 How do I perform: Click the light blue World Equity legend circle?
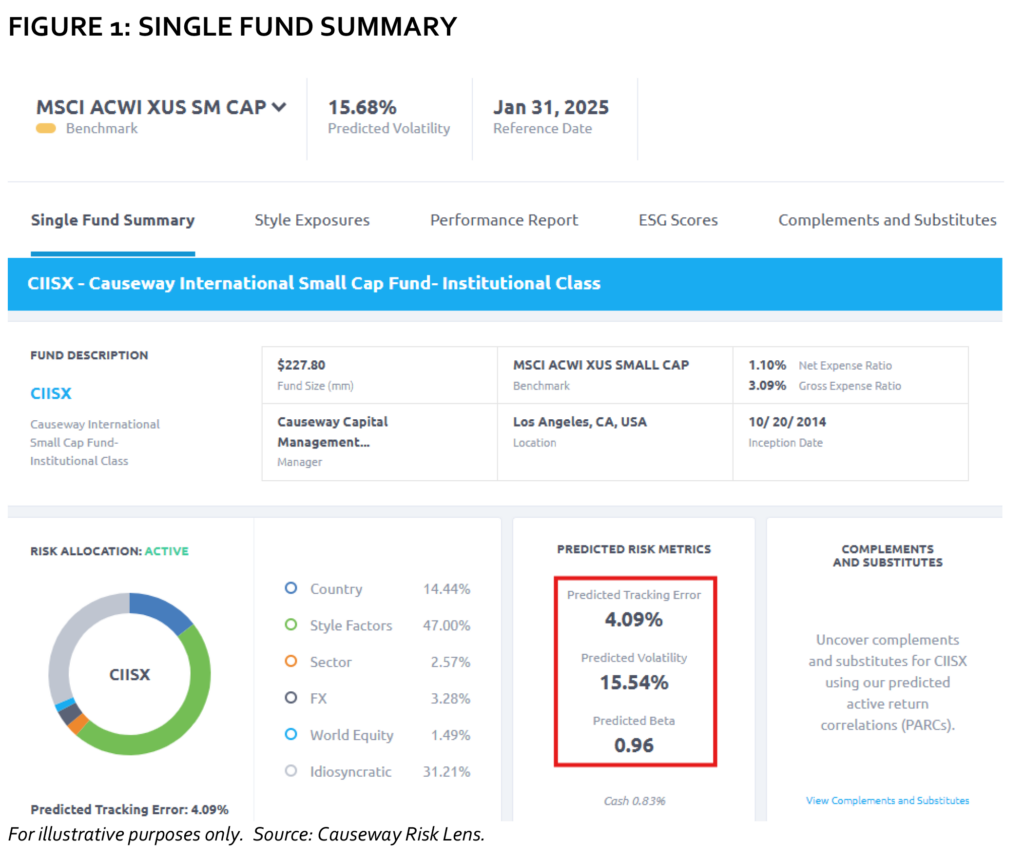(x=291, y=734)
